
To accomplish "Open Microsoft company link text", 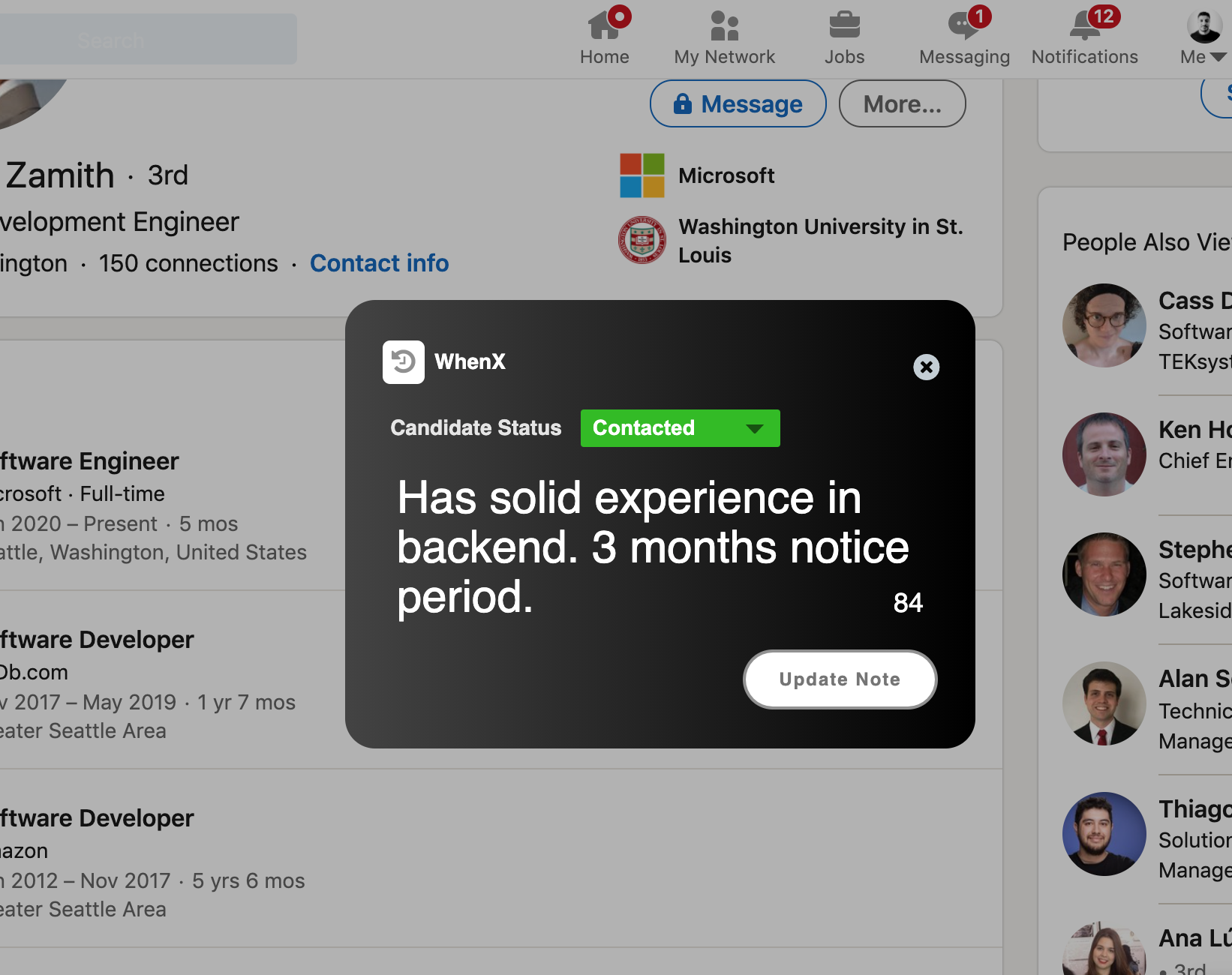I will 726,175.
